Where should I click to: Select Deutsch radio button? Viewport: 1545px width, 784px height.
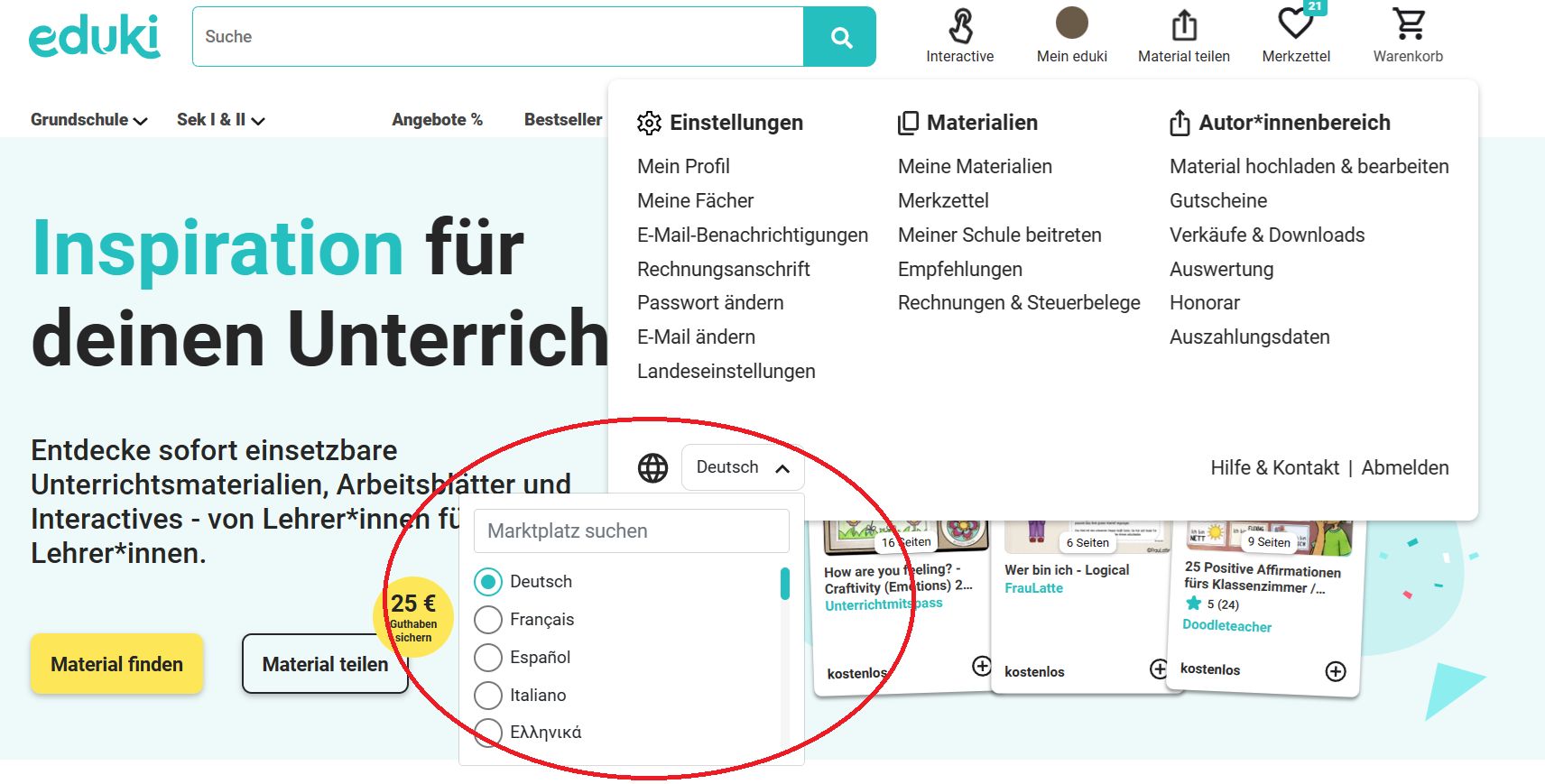click(488, 582)
